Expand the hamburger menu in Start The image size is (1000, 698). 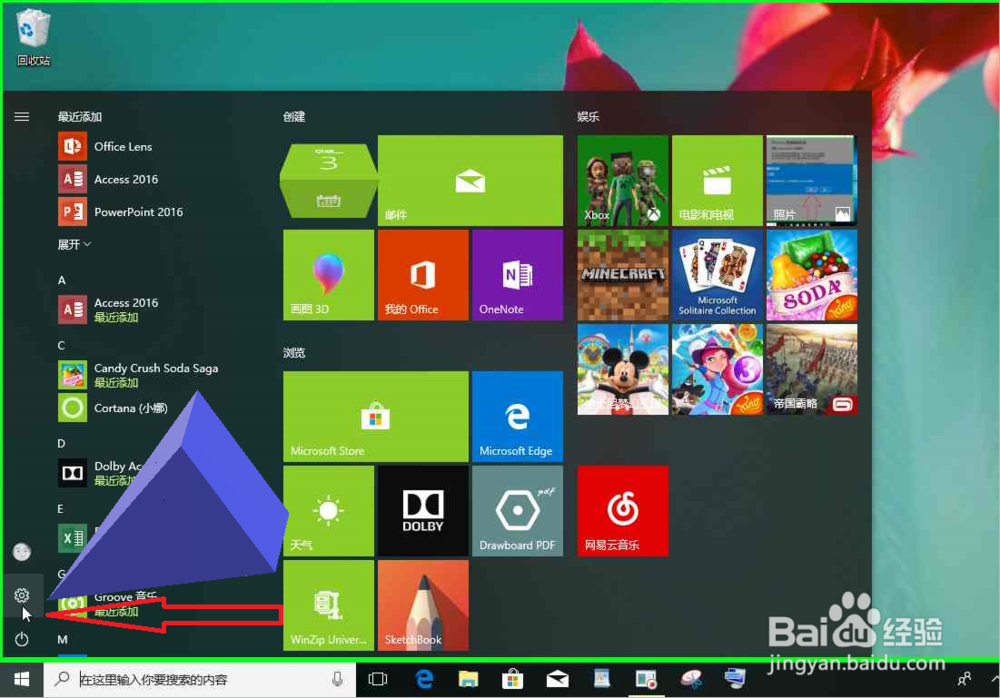coord(22,116)
